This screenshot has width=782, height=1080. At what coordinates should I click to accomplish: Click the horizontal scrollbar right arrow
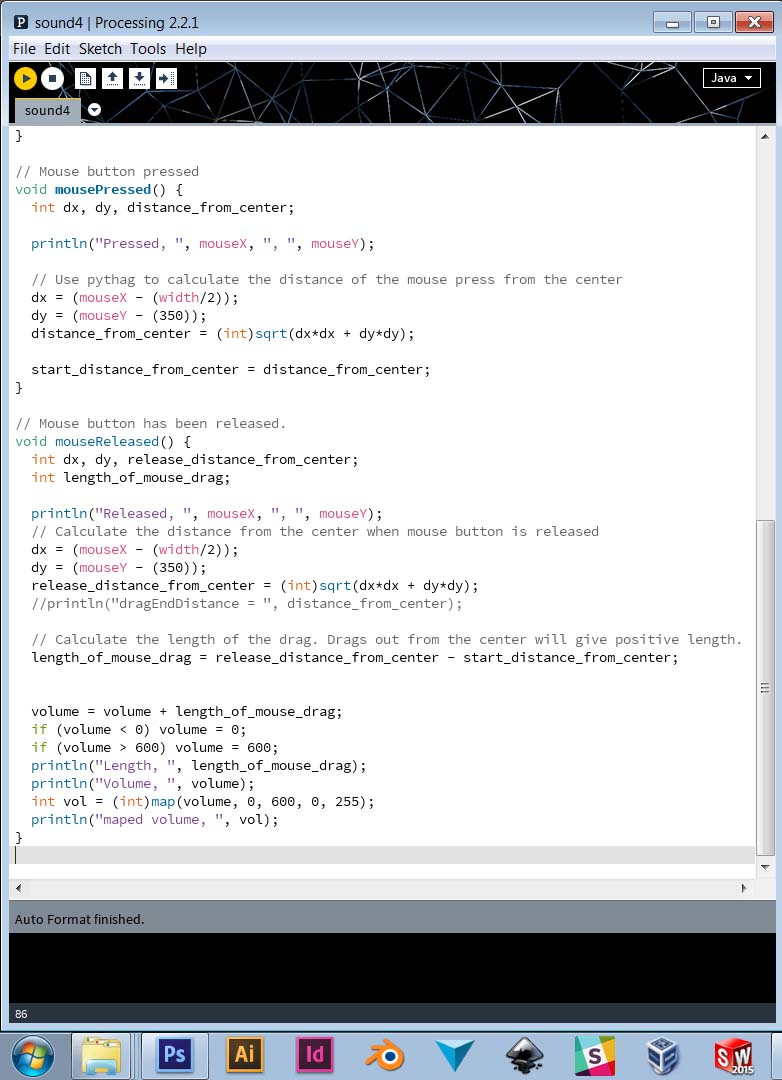[744, 889]
